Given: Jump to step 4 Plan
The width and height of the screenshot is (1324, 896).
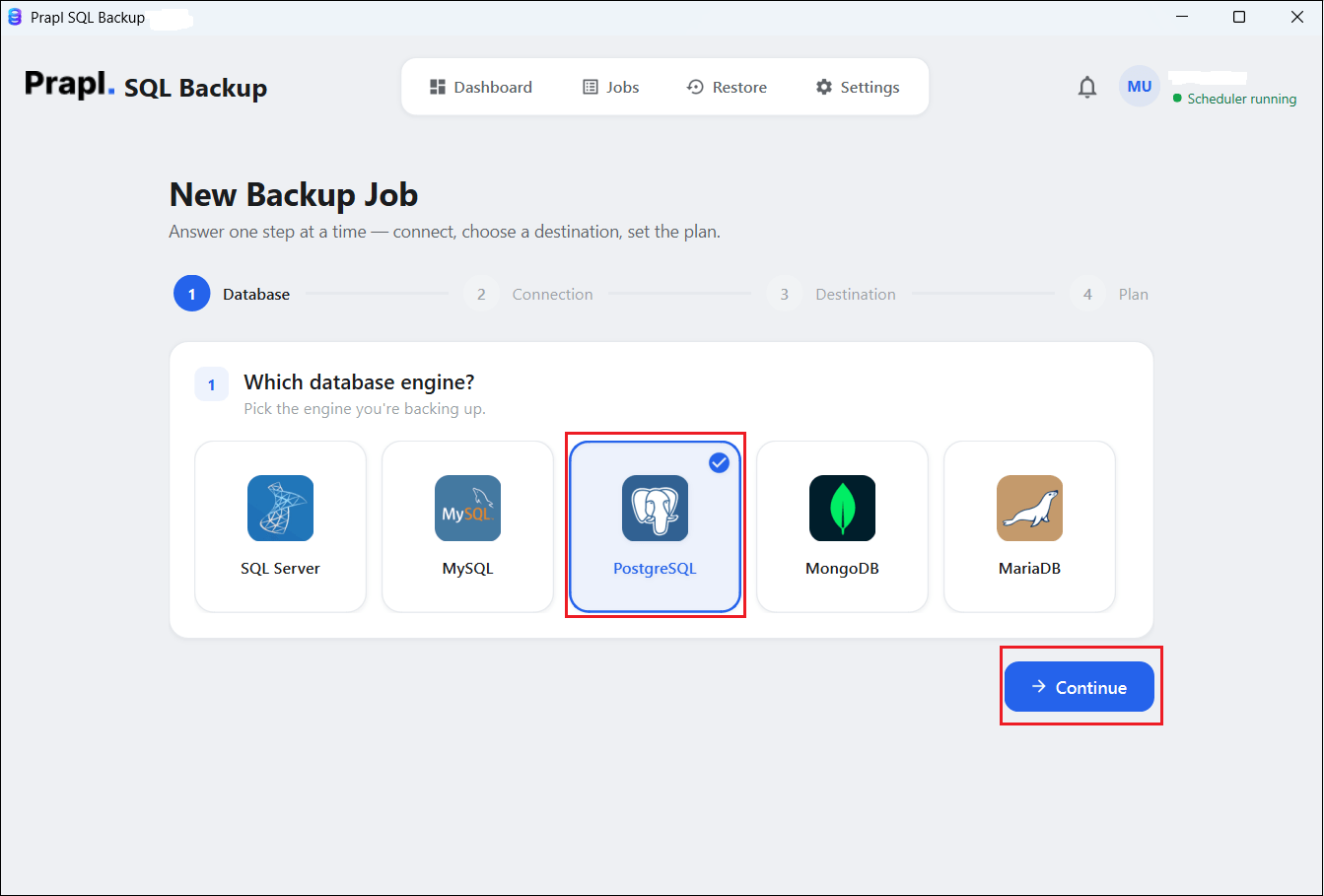Looking at the screenshot, I should coord(1109,294).
